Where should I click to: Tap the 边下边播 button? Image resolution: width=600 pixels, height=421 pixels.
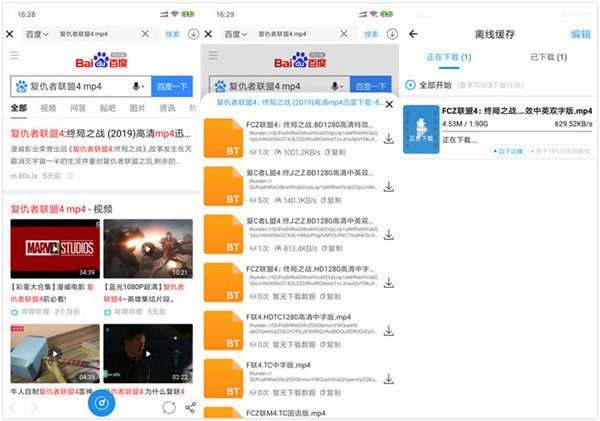[508, 151]
